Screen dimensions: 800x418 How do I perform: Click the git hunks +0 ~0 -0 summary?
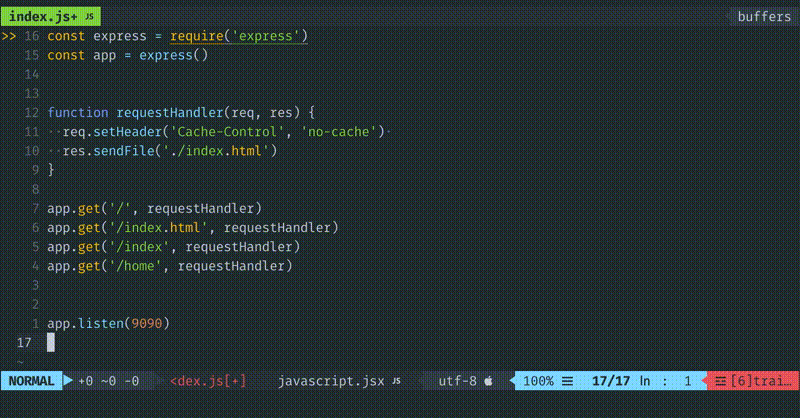[108, 381]
